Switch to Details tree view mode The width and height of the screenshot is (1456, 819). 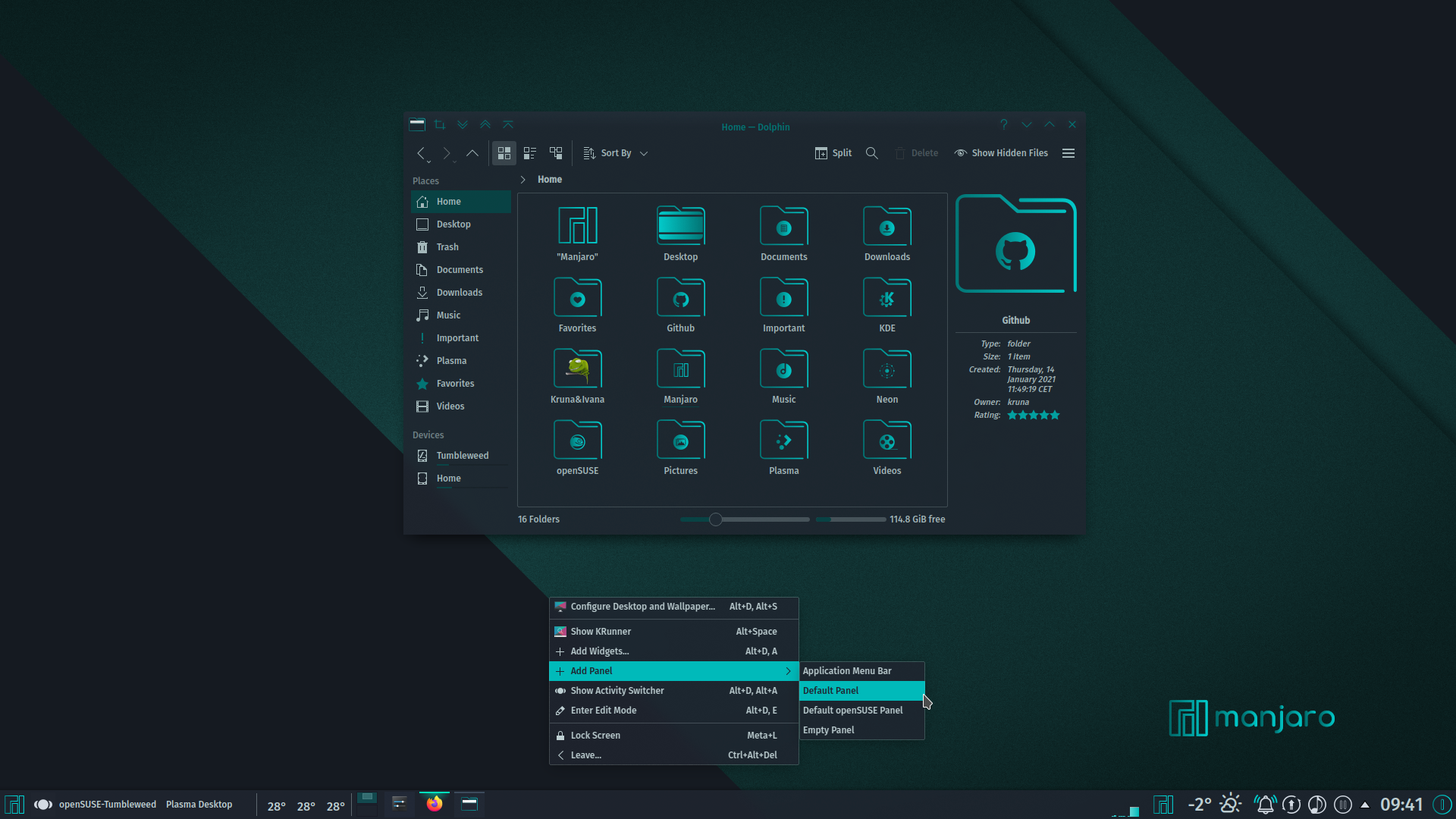(556, 153)
